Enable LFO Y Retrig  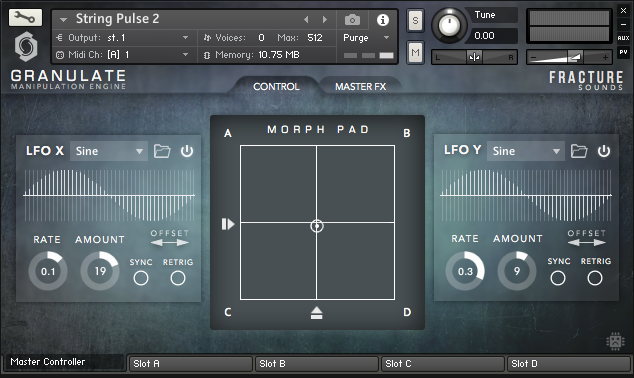[x=595, y=278]
